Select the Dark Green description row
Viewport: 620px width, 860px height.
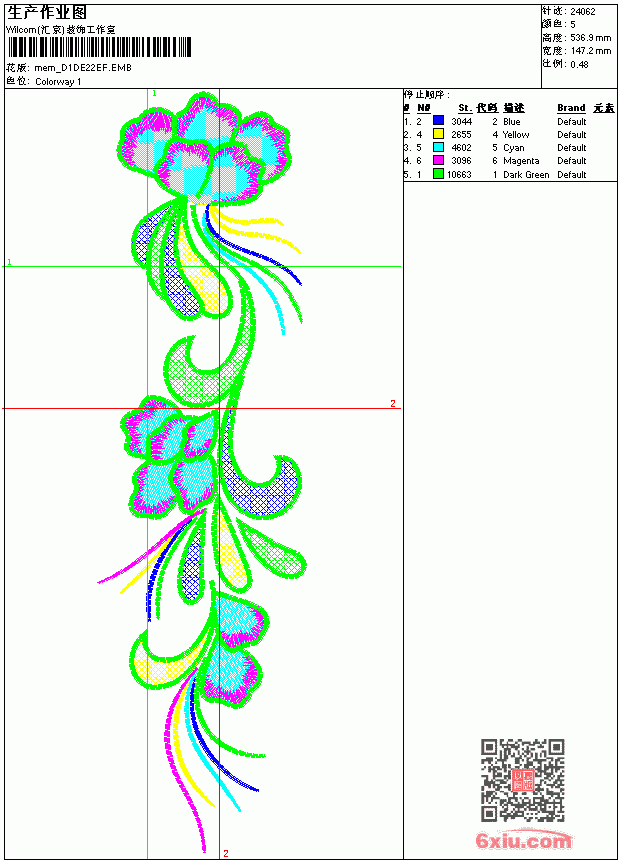(x=509, y=174)
